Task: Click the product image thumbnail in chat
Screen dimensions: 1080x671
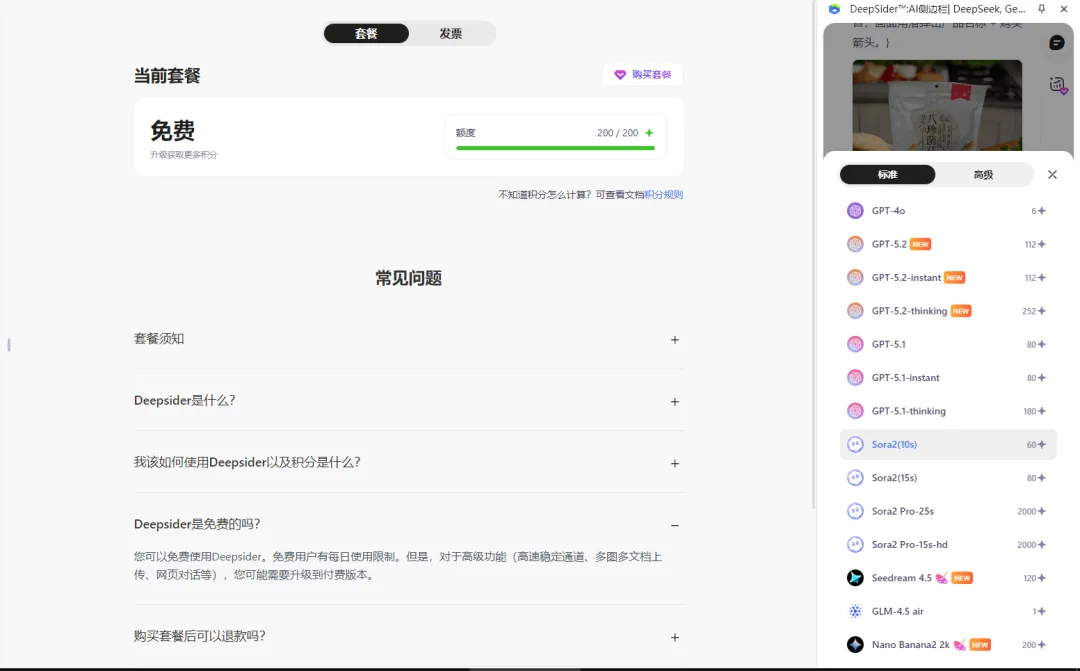Action: tap(937, 105)
